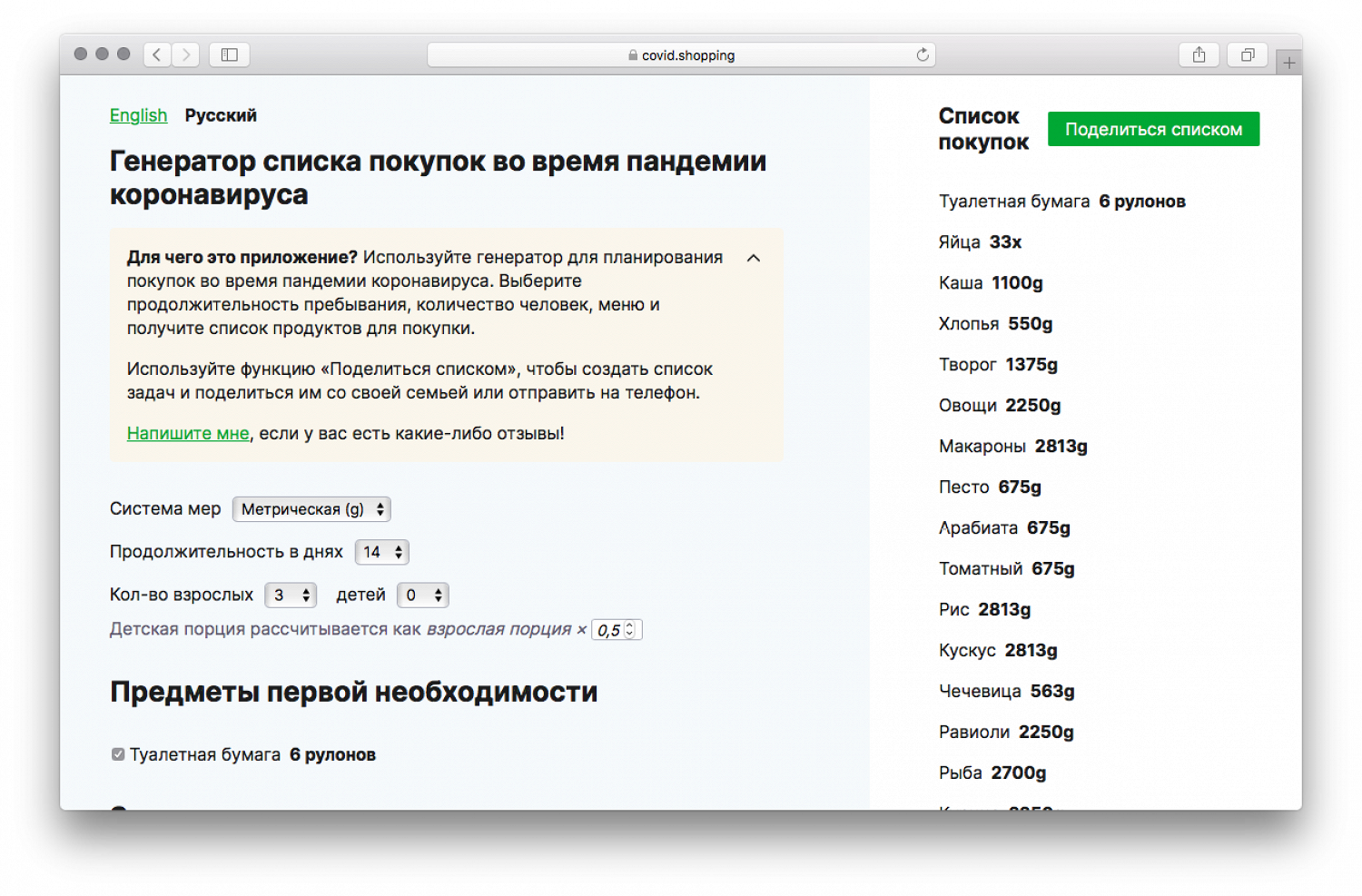Click the 'Макароны 2813g' list entry

[x=1012, y=446]
